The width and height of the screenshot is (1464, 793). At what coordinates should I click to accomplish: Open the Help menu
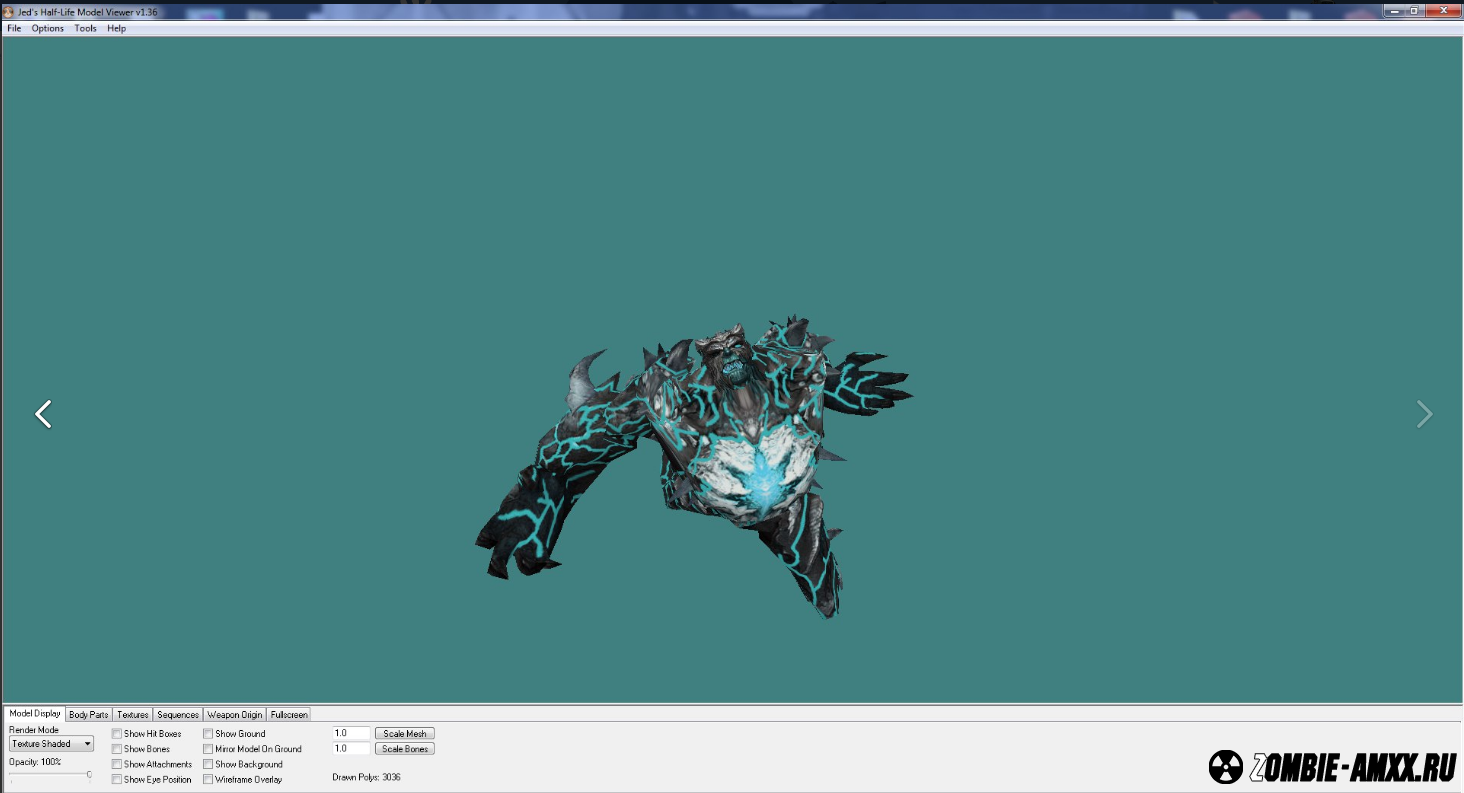[x=117, y=28]
